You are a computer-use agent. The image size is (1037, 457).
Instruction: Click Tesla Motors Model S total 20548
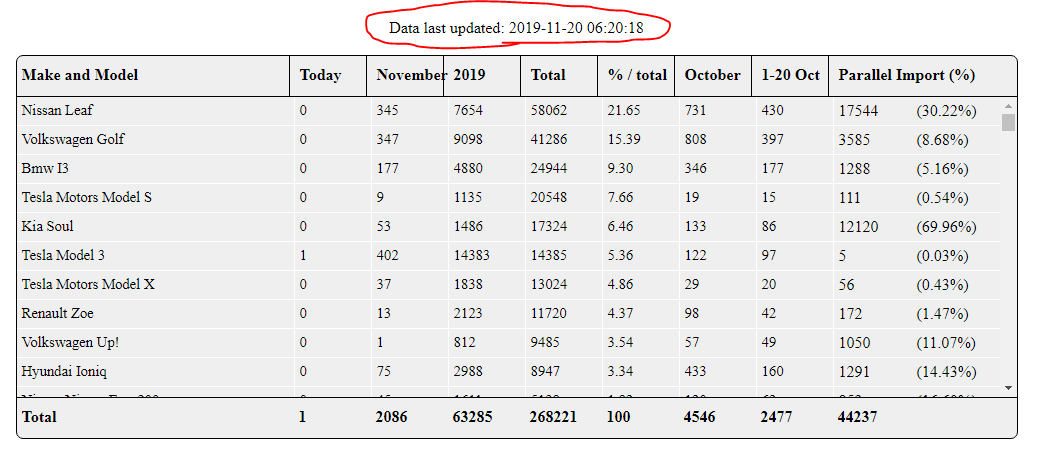tap(548, 198)
